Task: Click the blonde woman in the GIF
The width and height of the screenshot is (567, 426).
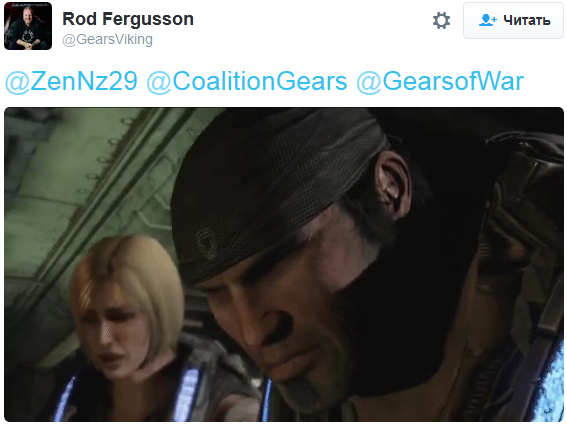Action: (127, 311)
